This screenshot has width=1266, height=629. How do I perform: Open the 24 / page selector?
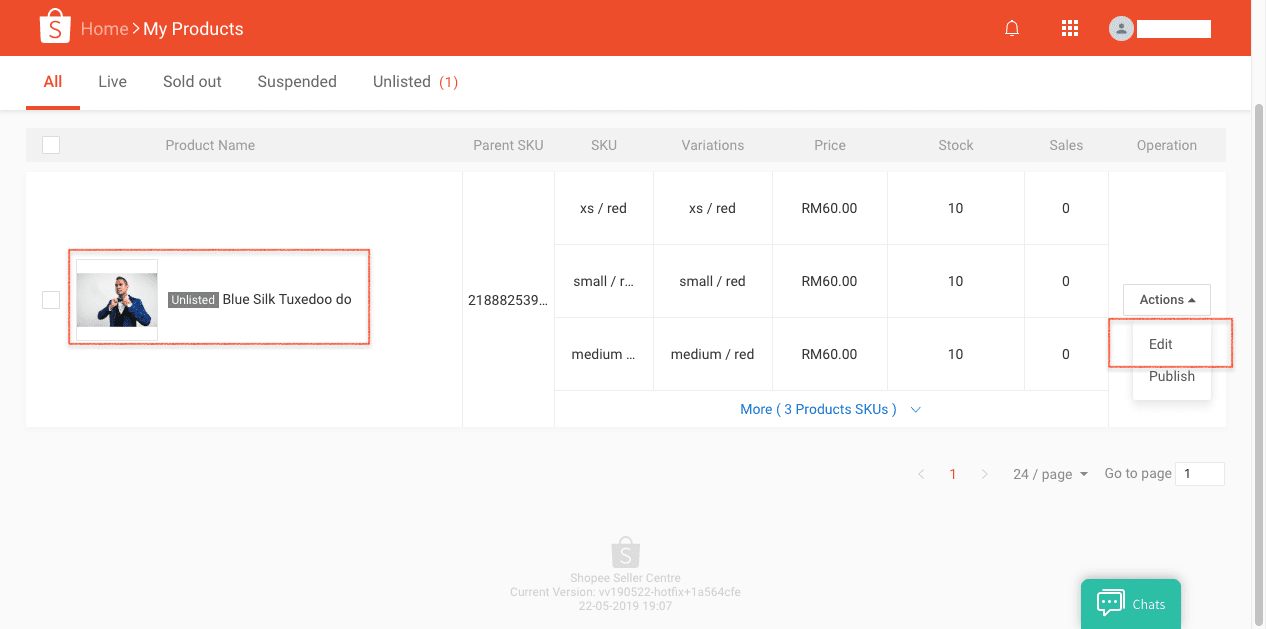point(1050,474)
